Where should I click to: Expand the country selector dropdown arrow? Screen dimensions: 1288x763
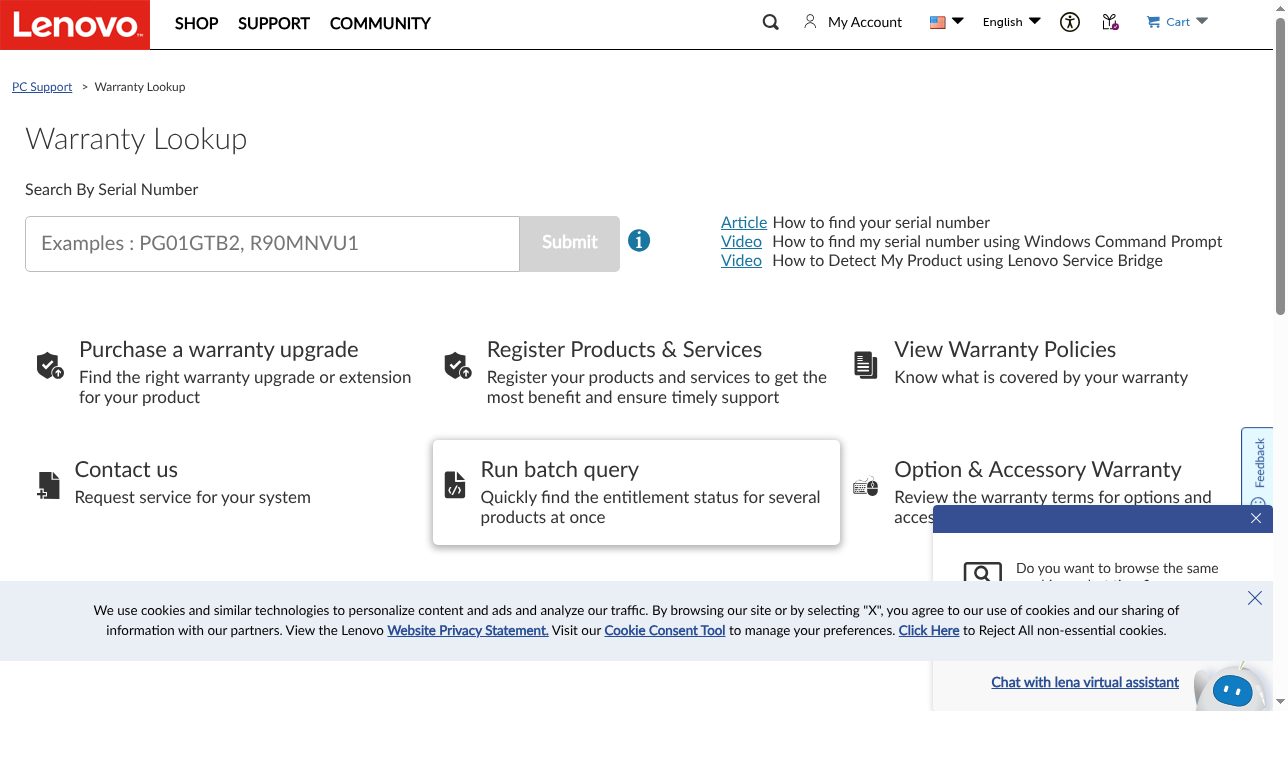tap(958, 21)
